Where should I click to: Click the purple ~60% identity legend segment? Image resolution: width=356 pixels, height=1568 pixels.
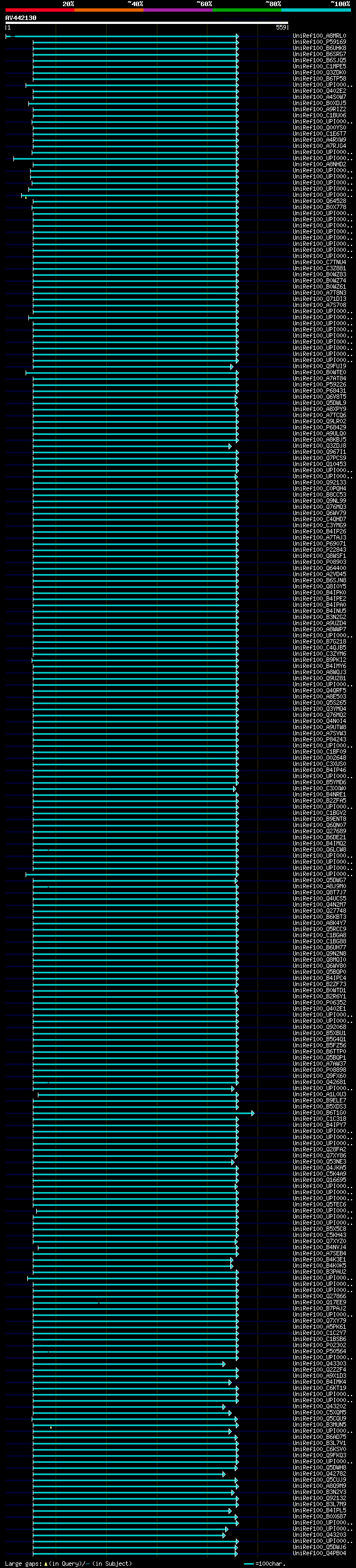(177, 10)
